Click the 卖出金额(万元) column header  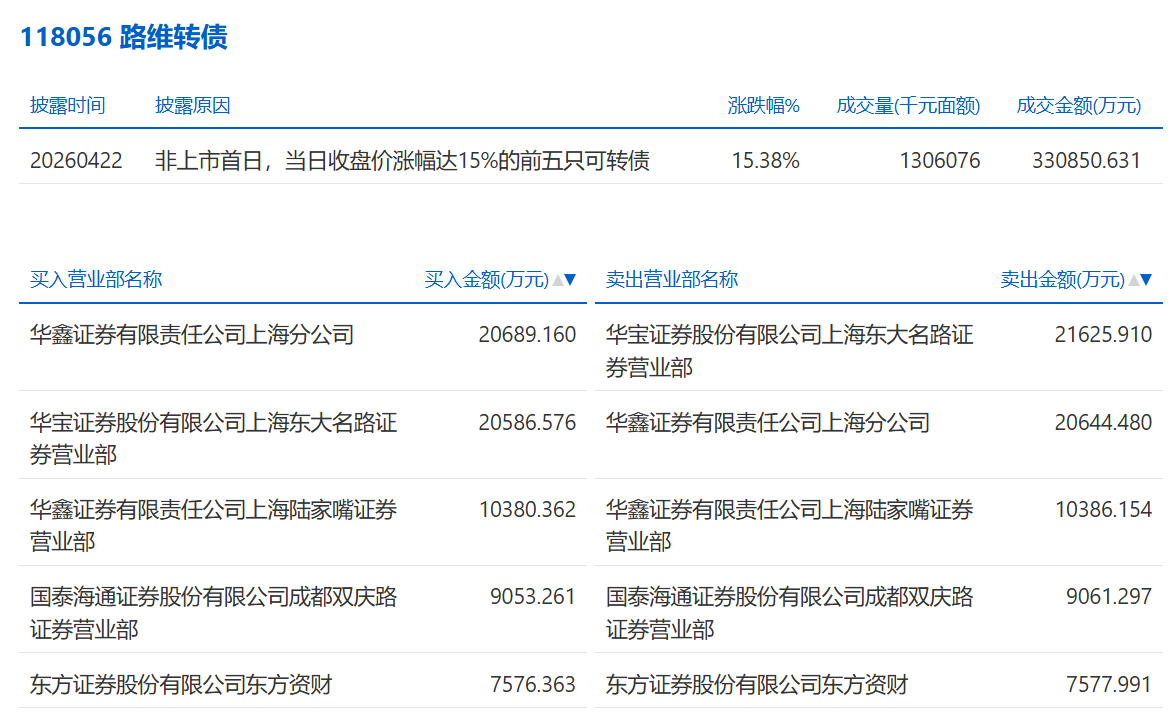click(1062, 280)
